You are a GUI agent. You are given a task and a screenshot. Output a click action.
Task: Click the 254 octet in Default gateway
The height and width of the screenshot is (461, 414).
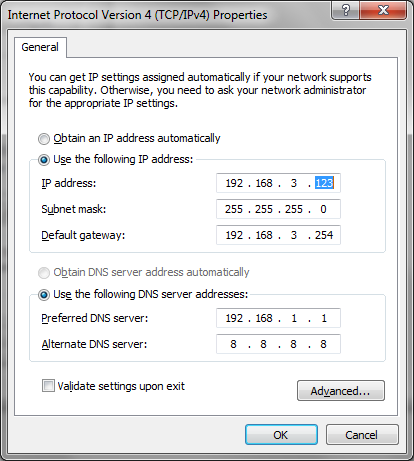pos(324,235)
